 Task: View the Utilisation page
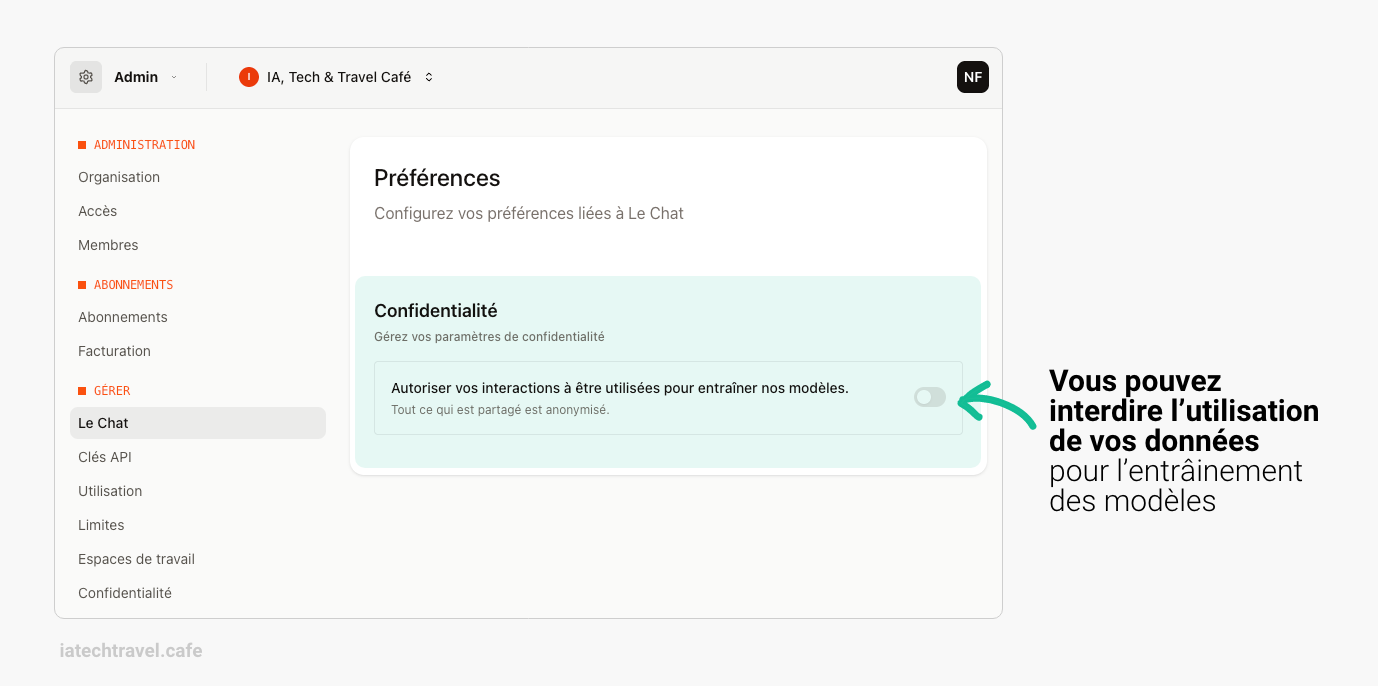click(110, 491)
